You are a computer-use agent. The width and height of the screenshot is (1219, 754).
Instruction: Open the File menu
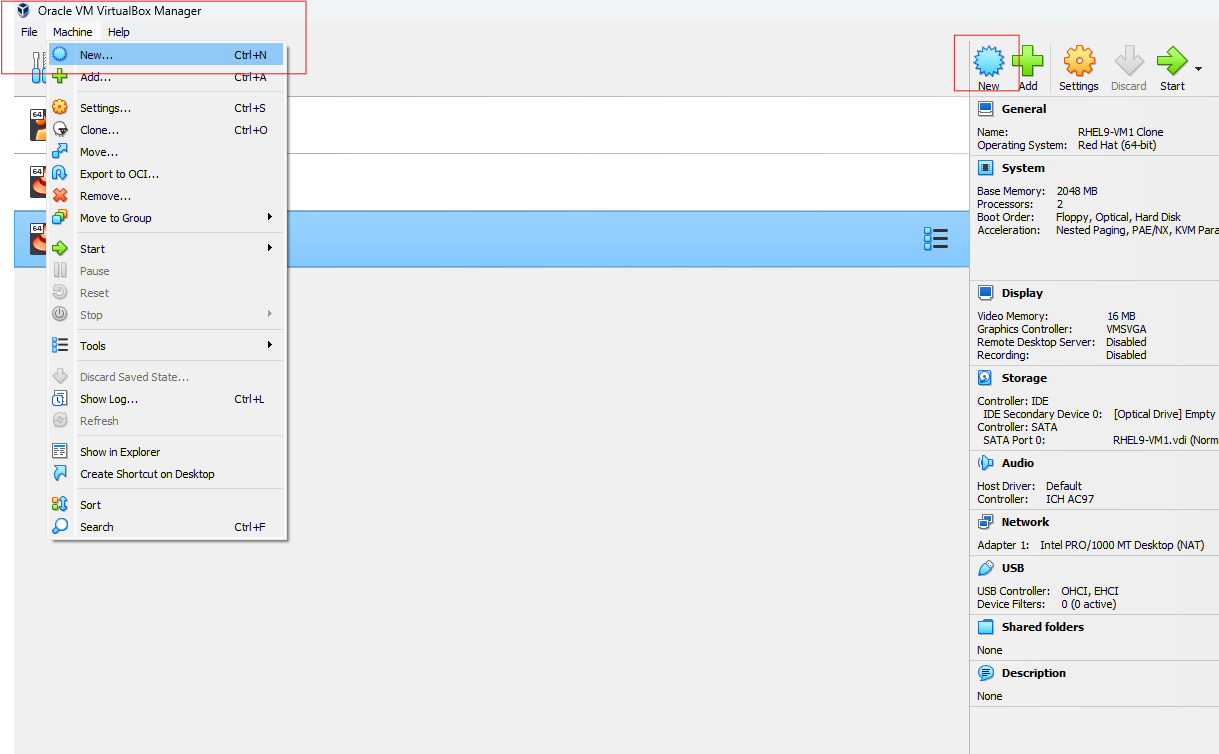(29, 32)
